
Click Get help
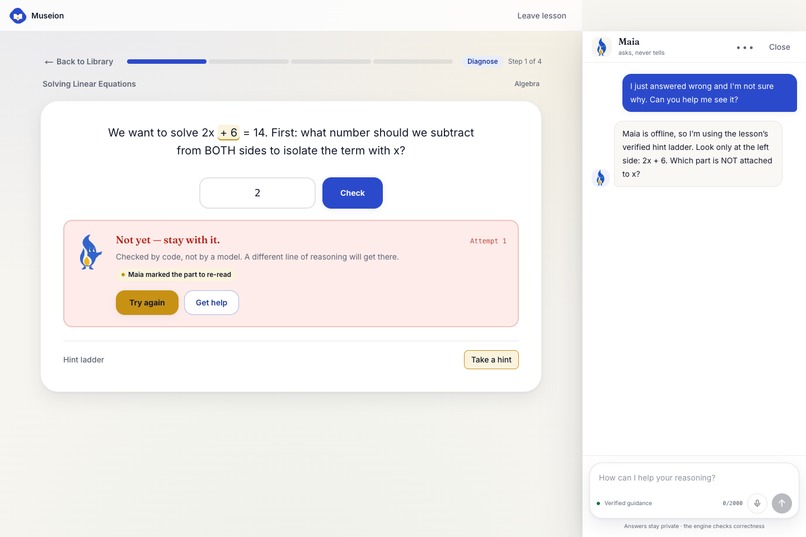[x=211, y=303]
